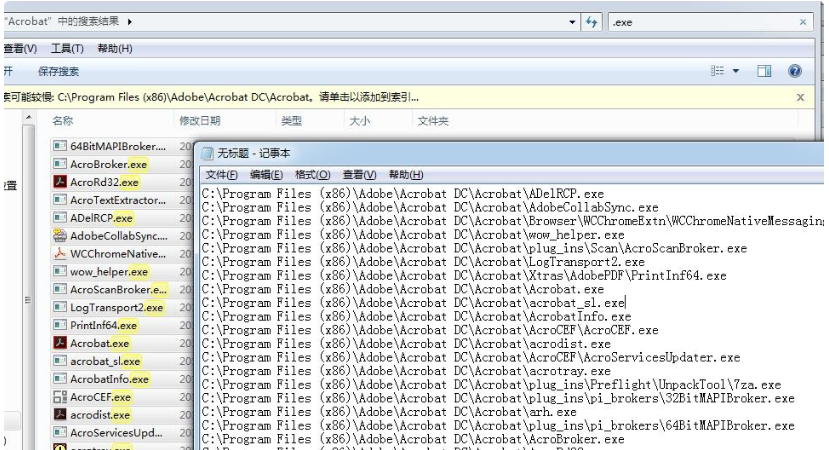The width and height of the screenshot is (829, 450).
Task: Select the AcroBroker.exe file icon
Action: click(x=60, y=164)
